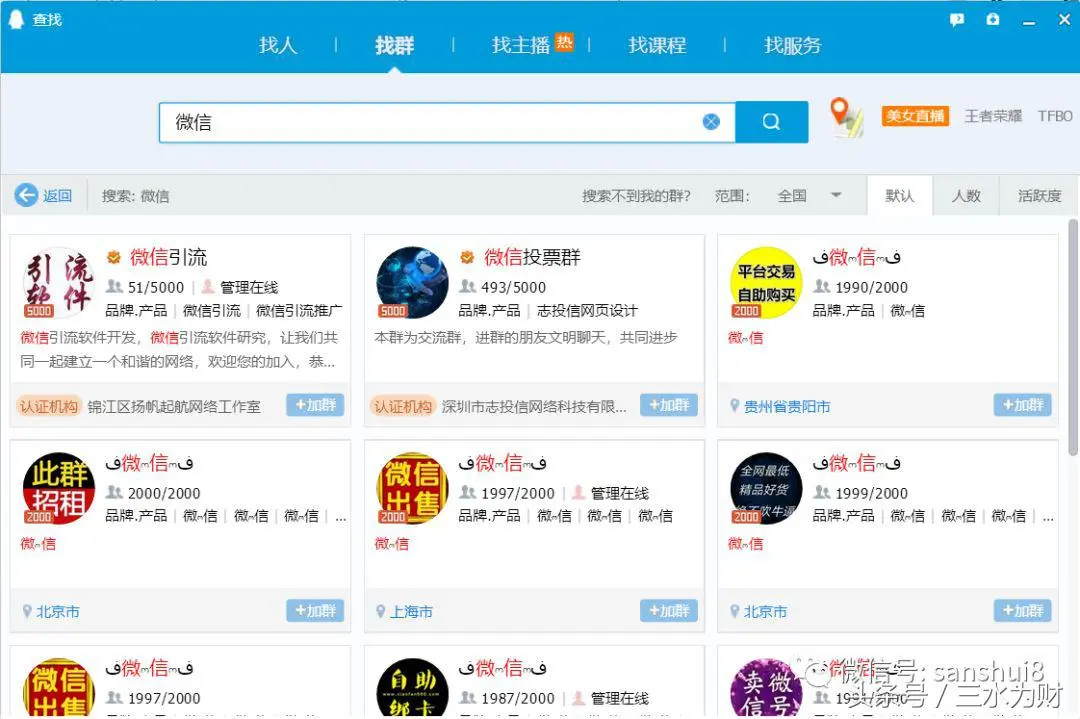Viewport: 1080px width, 719px height.
Task: Click 认证机构 badge on 微信投票群 card
Action: click(x=402, y=407)
